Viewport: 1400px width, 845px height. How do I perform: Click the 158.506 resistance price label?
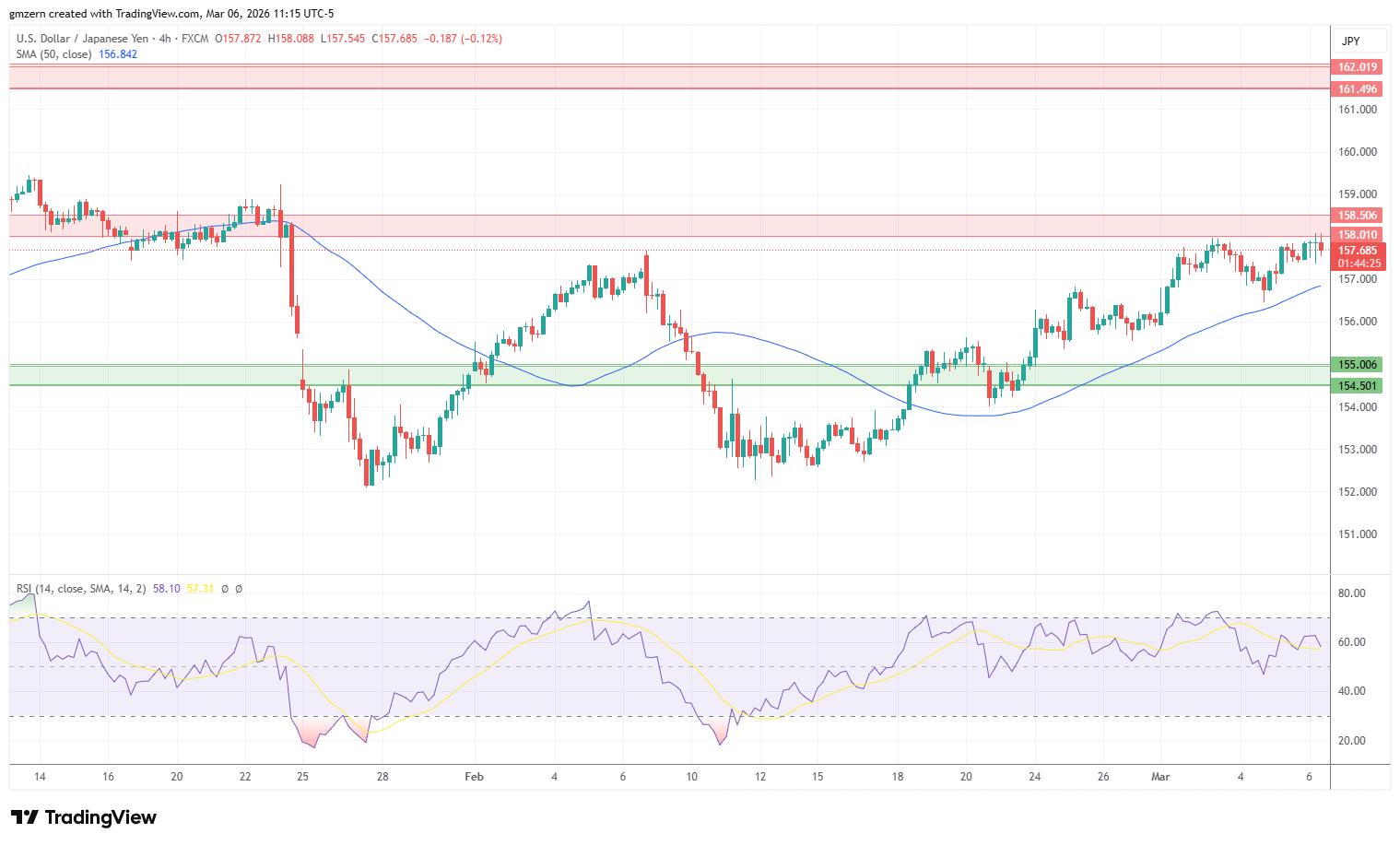[1358, 216]
